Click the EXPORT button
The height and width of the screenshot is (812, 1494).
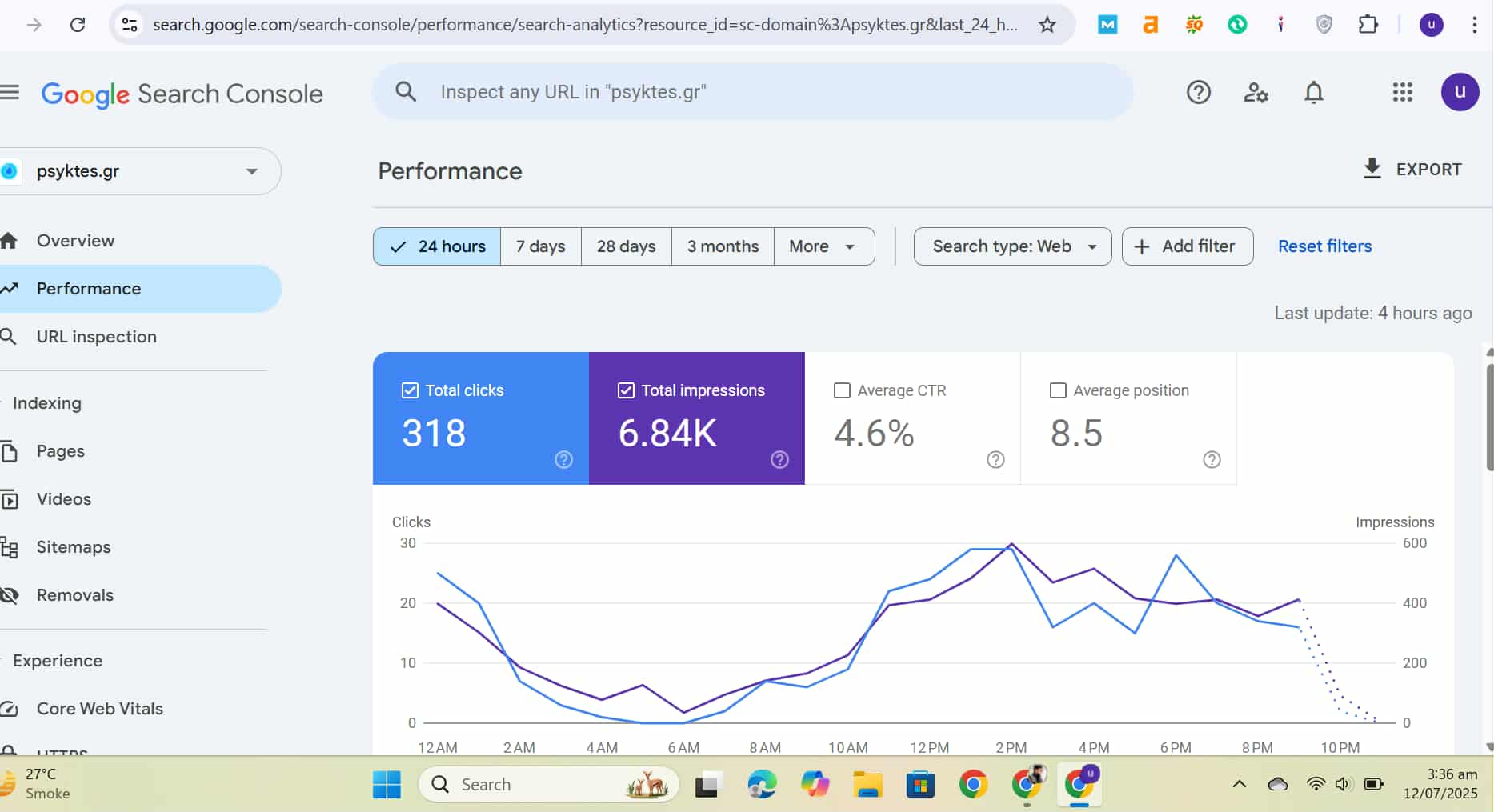coord(1412,169)
